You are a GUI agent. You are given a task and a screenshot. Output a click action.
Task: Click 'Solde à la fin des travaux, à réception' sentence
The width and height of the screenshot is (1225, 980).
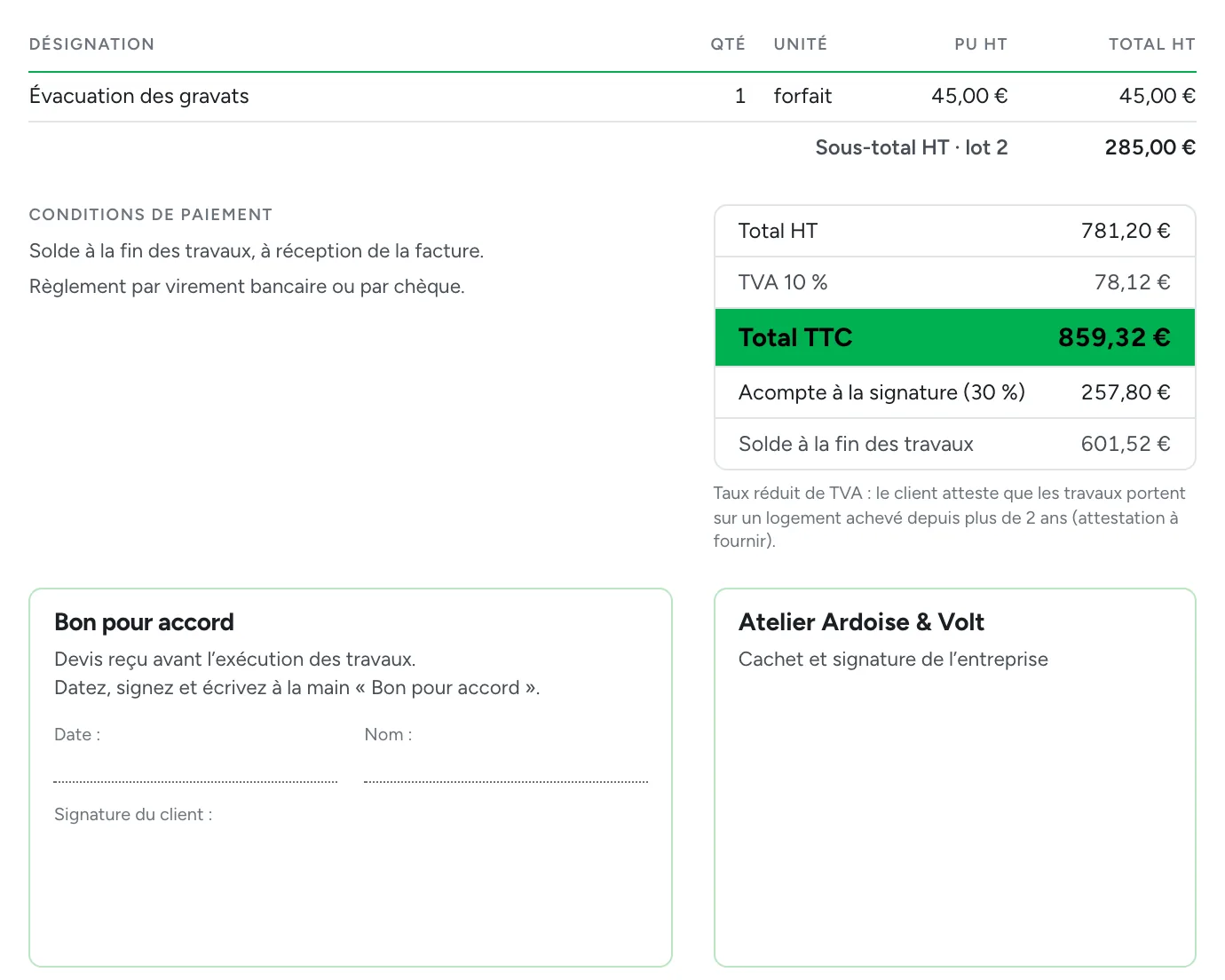[257, 251]
